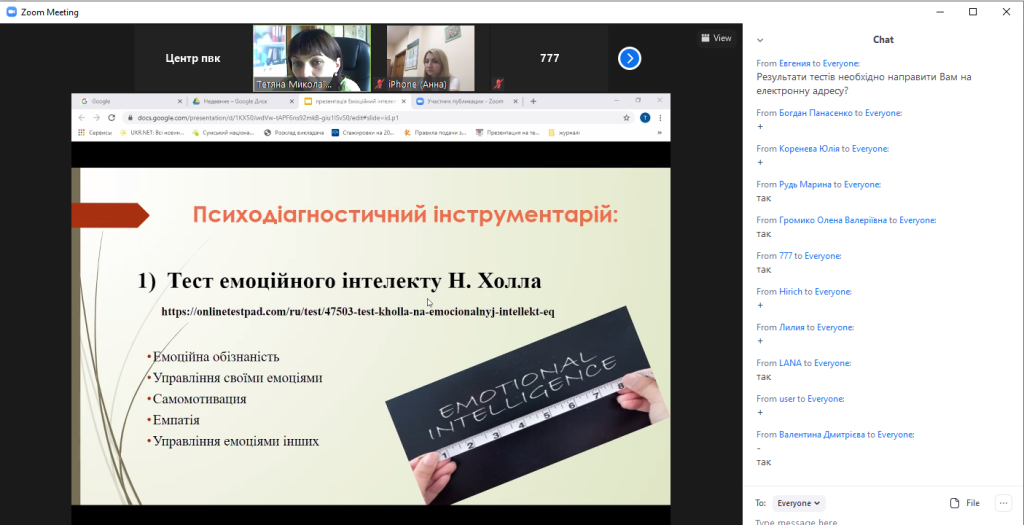Select the Центр пвк participant tile
The image size is (1024, 525).
[x=193, y=58]
